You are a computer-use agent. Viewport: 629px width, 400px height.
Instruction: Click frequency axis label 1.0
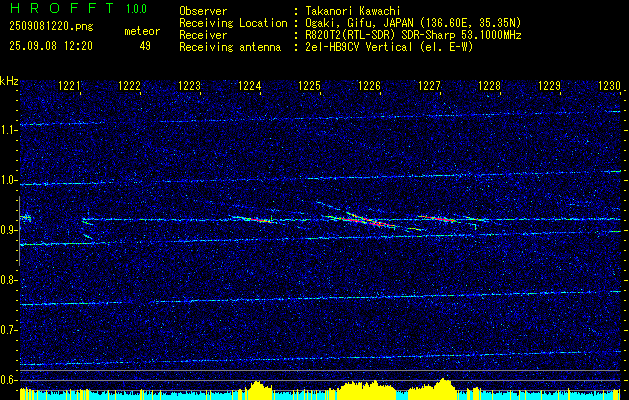coord(9,181)
